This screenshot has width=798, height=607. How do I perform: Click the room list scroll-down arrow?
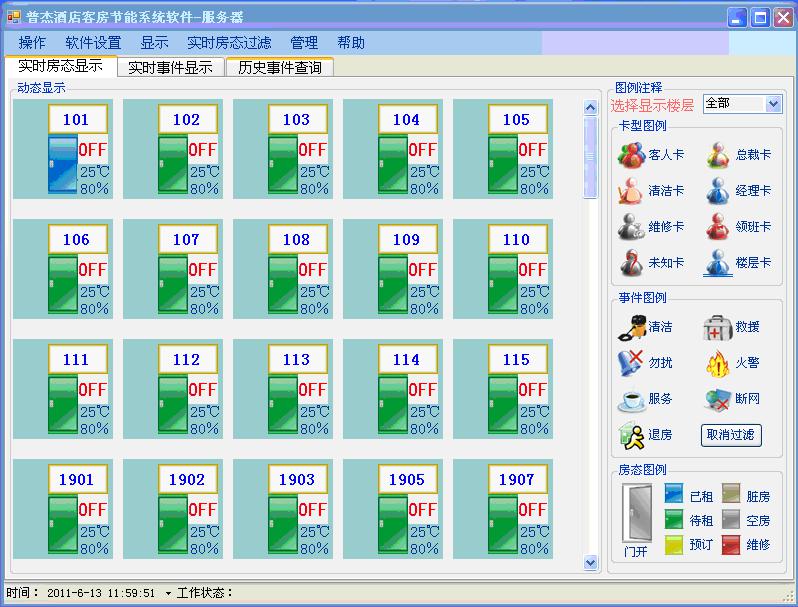590,563
